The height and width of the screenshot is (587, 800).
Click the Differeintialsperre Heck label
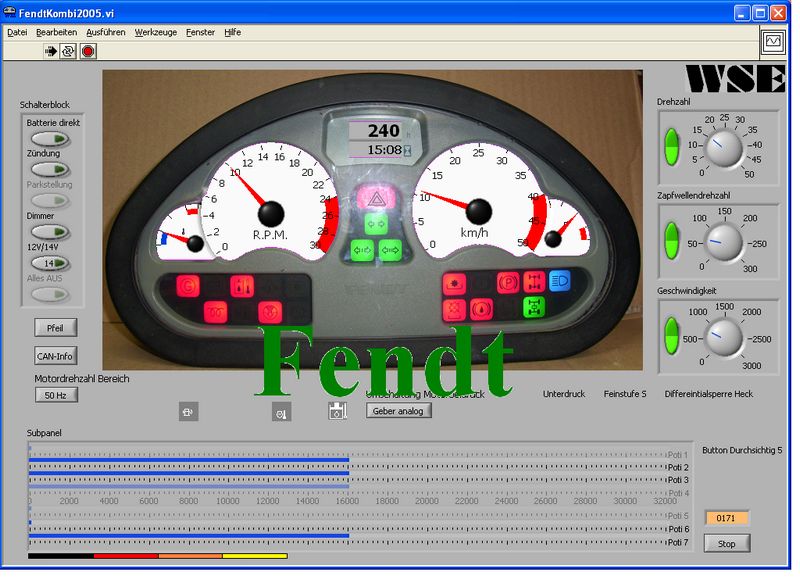709,394
